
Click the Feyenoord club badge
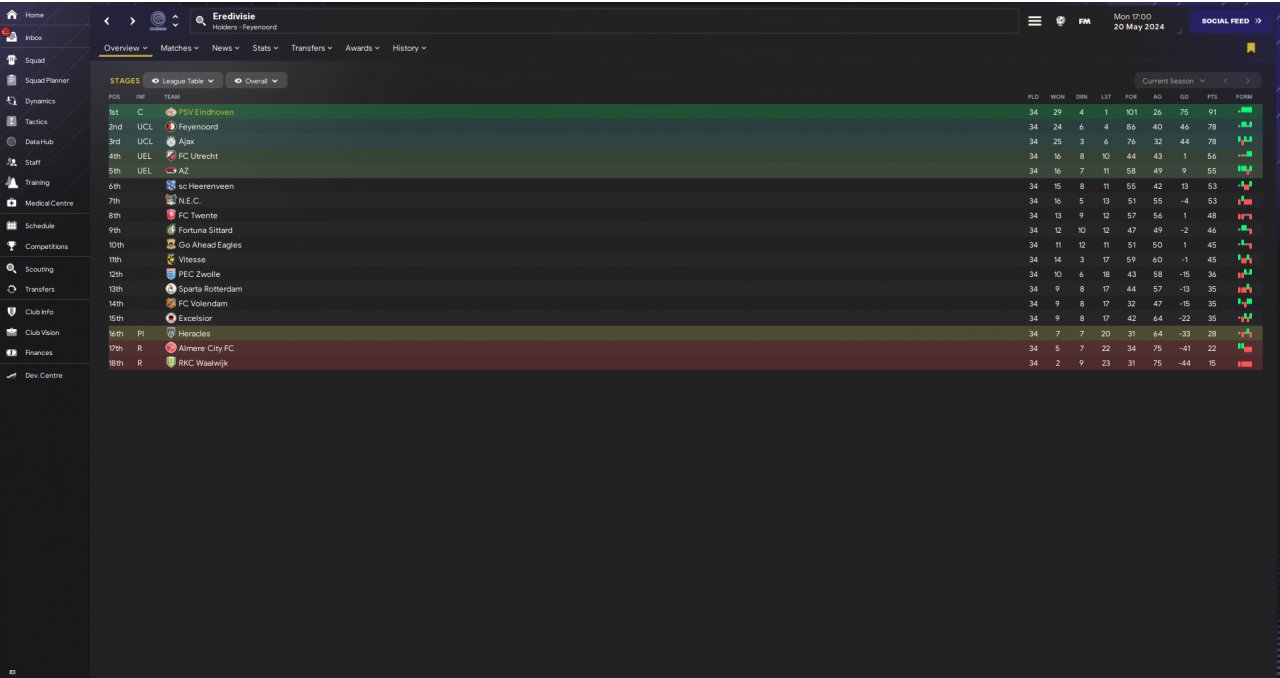(x=171, y=127)
